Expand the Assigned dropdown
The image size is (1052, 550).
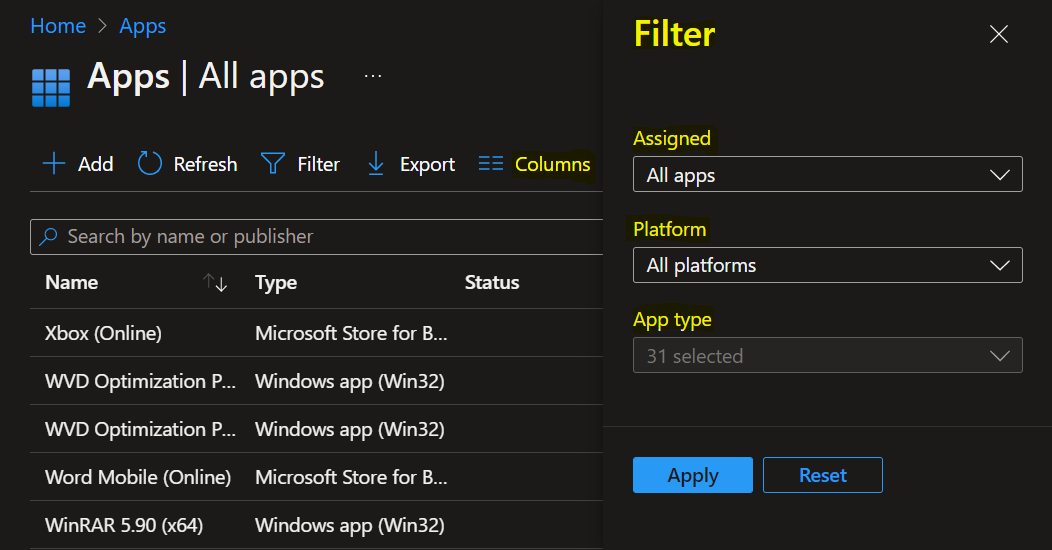[827, 175]
